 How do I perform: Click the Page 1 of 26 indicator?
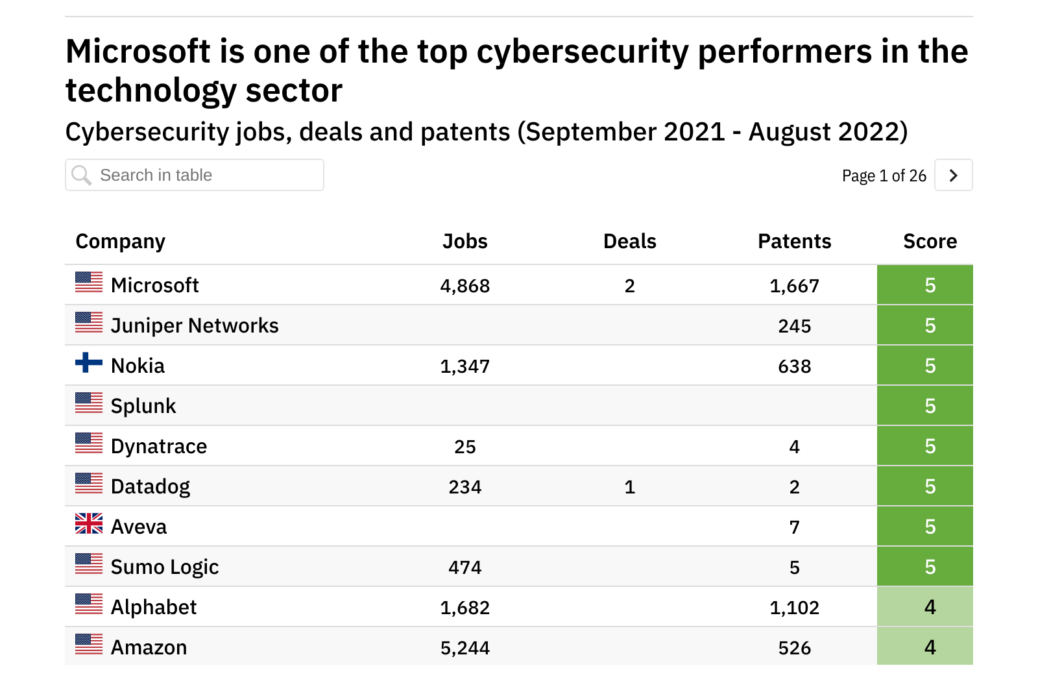[x=884, y=176]
